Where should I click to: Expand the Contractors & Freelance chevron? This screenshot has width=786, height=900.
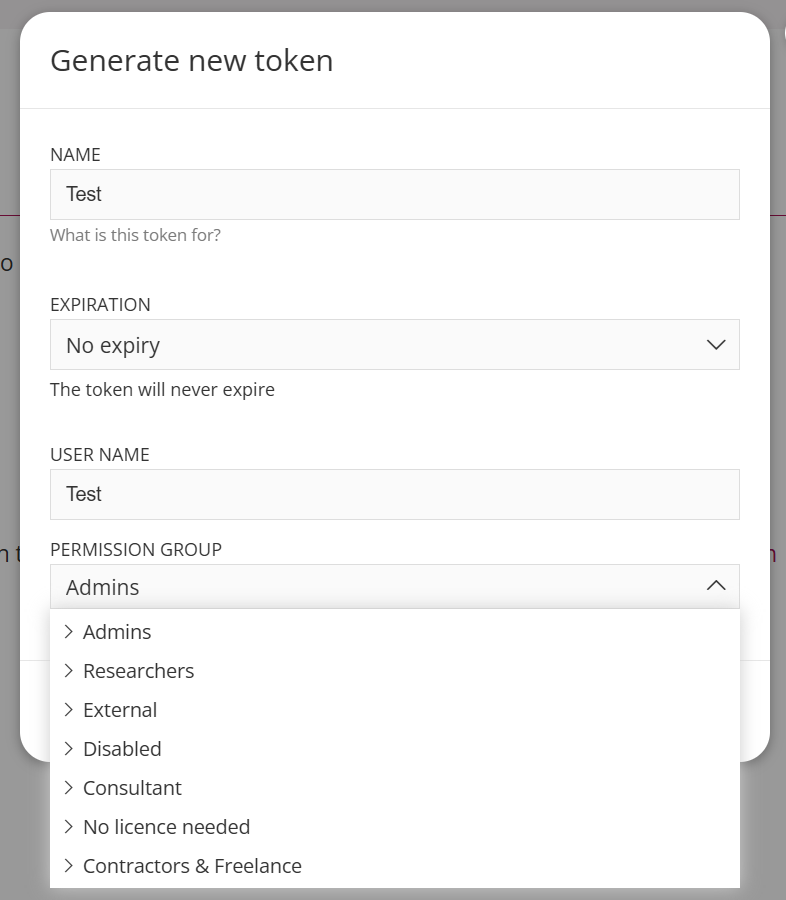(x=69, y=866)
